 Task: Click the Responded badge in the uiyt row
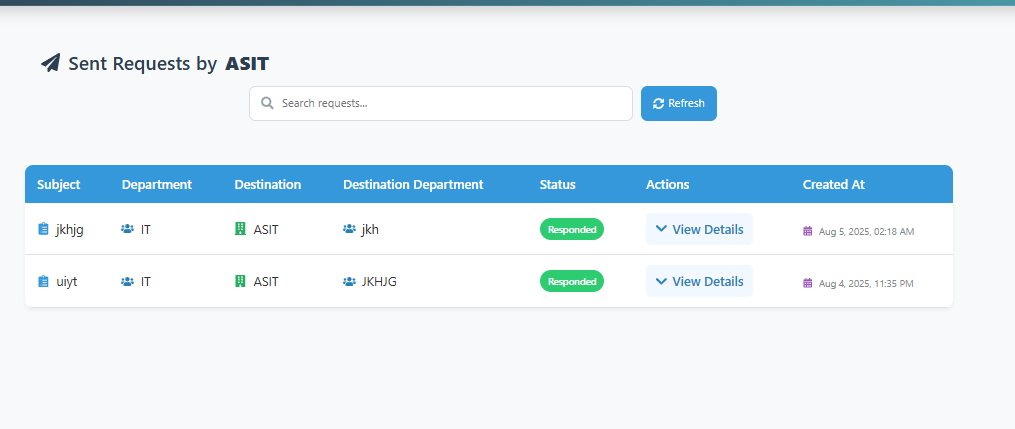click(572, 281)
